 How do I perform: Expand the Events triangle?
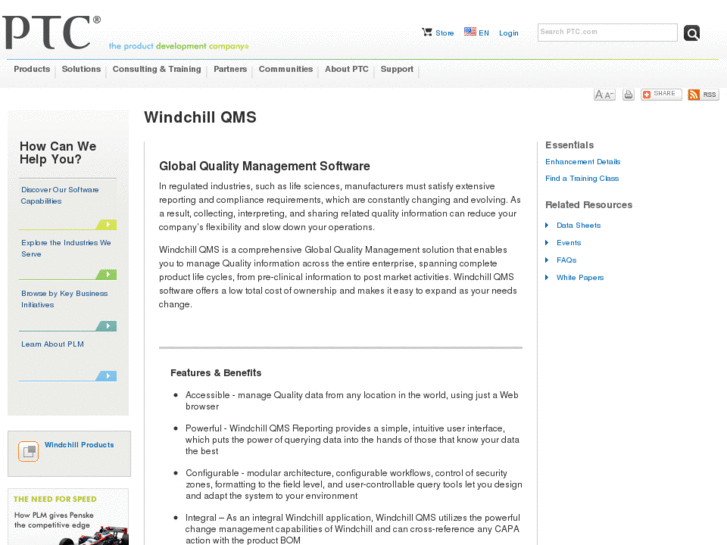click(547, 243)
